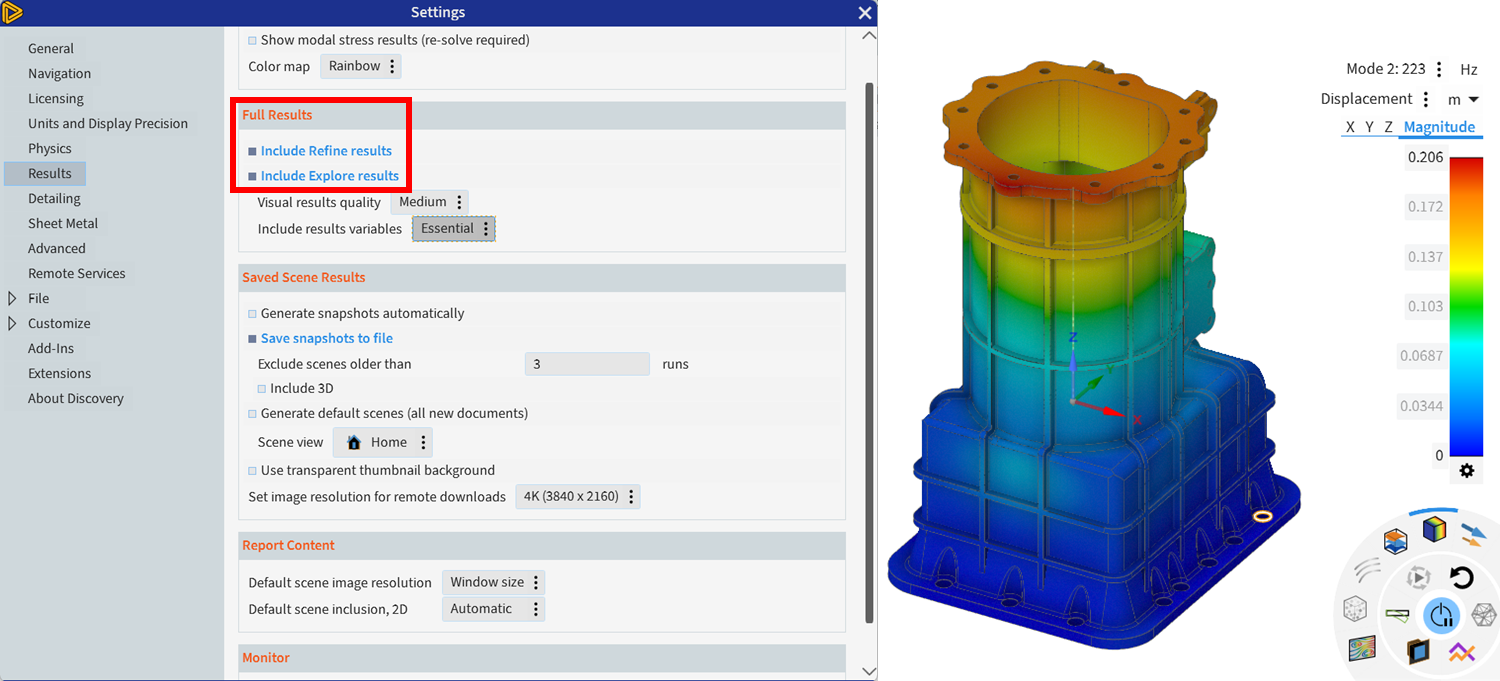Image resolution: width=1500 pixels, height=681 pixels.
Task: Enable the Include 3D checkbox
Action: coord(262,388)
